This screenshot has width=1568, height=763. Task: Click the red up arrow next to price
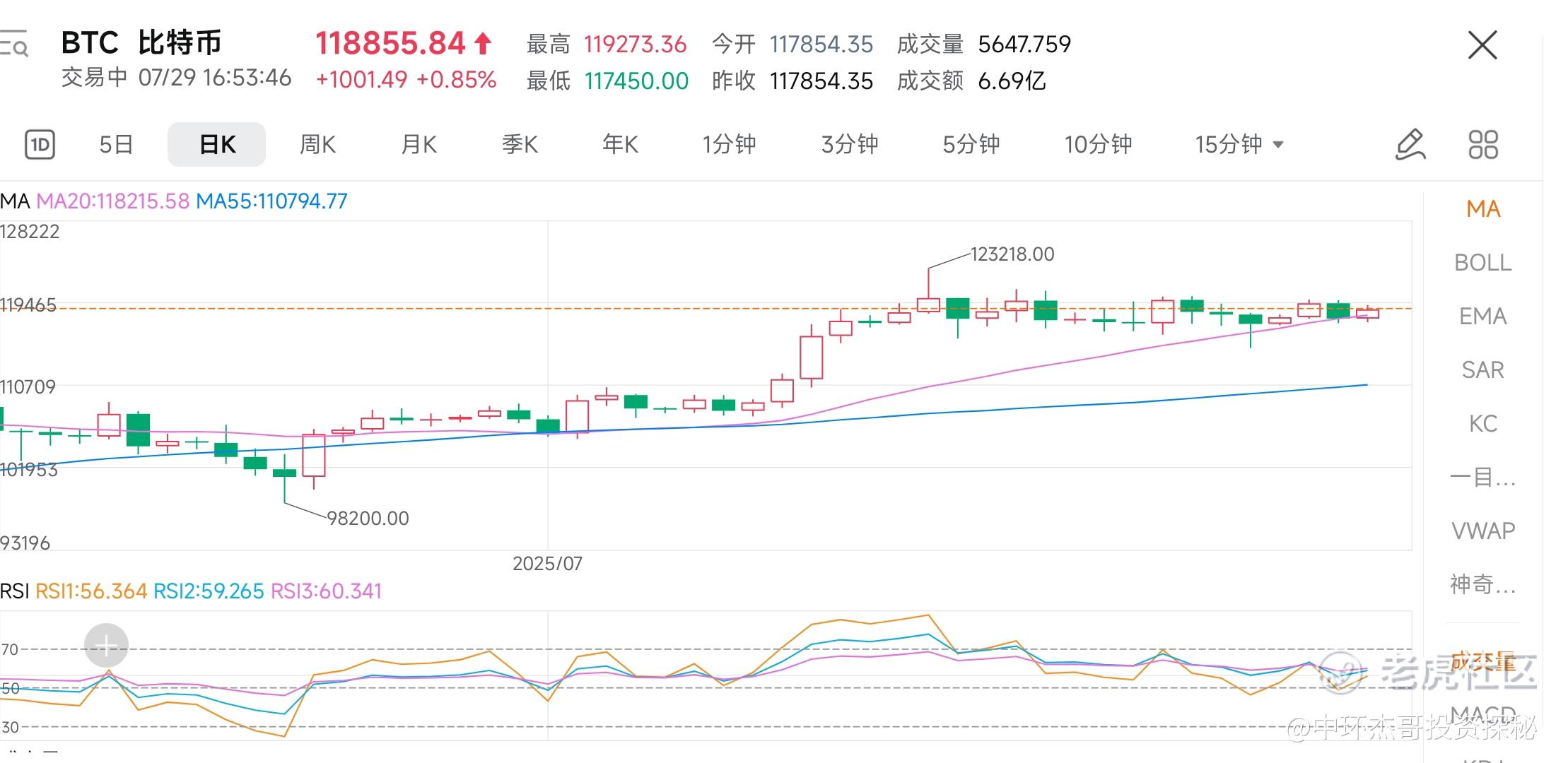tap(483, 44)
